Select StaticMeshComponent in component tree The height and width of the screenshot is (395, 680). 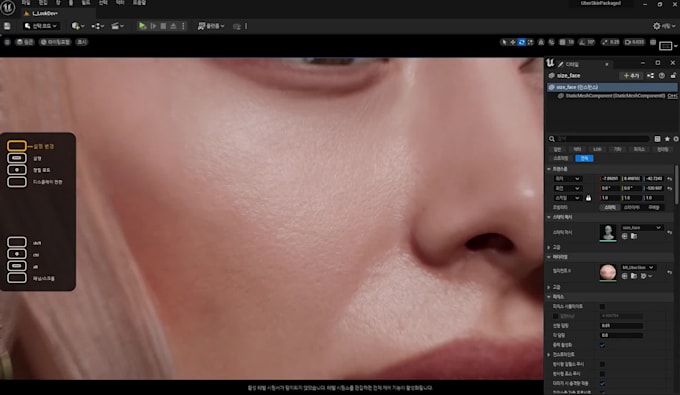click(x=614, y=95)
